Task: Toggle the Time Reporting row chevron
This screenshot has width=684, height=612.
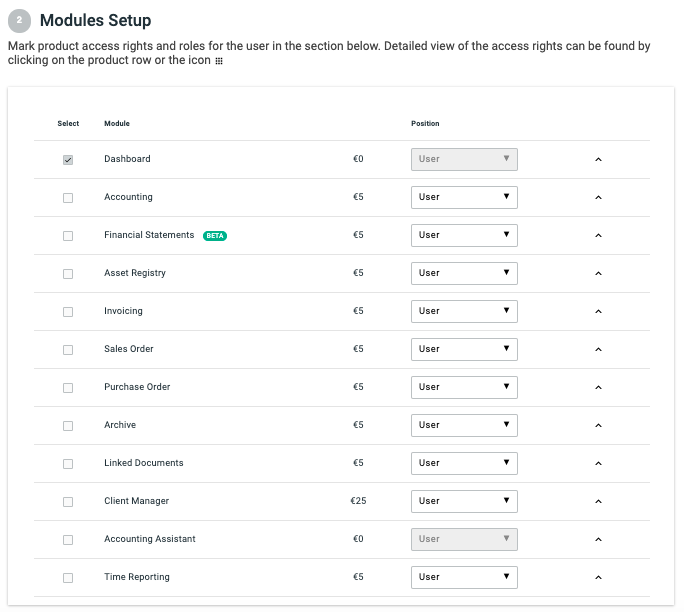Action: click(598, 578)
